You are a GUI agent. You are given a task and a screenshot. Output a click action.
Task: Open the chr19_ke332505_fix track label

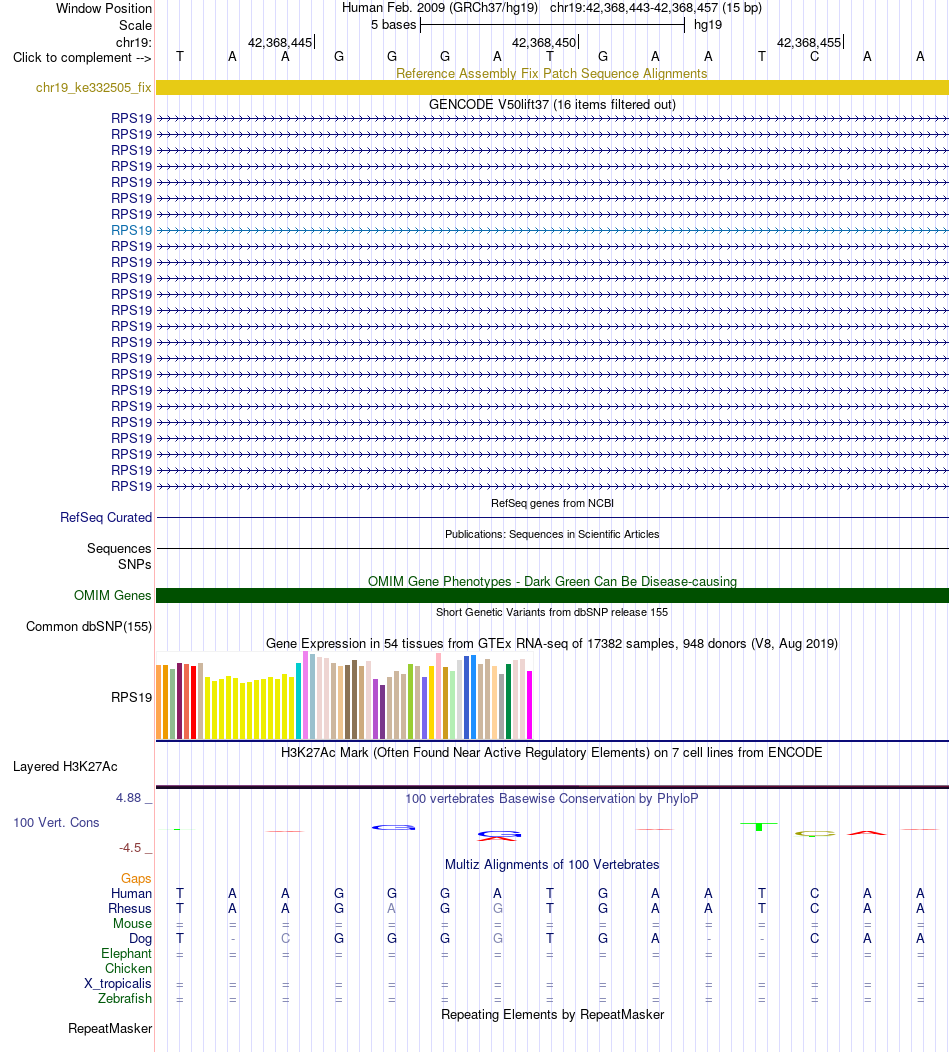94,88
